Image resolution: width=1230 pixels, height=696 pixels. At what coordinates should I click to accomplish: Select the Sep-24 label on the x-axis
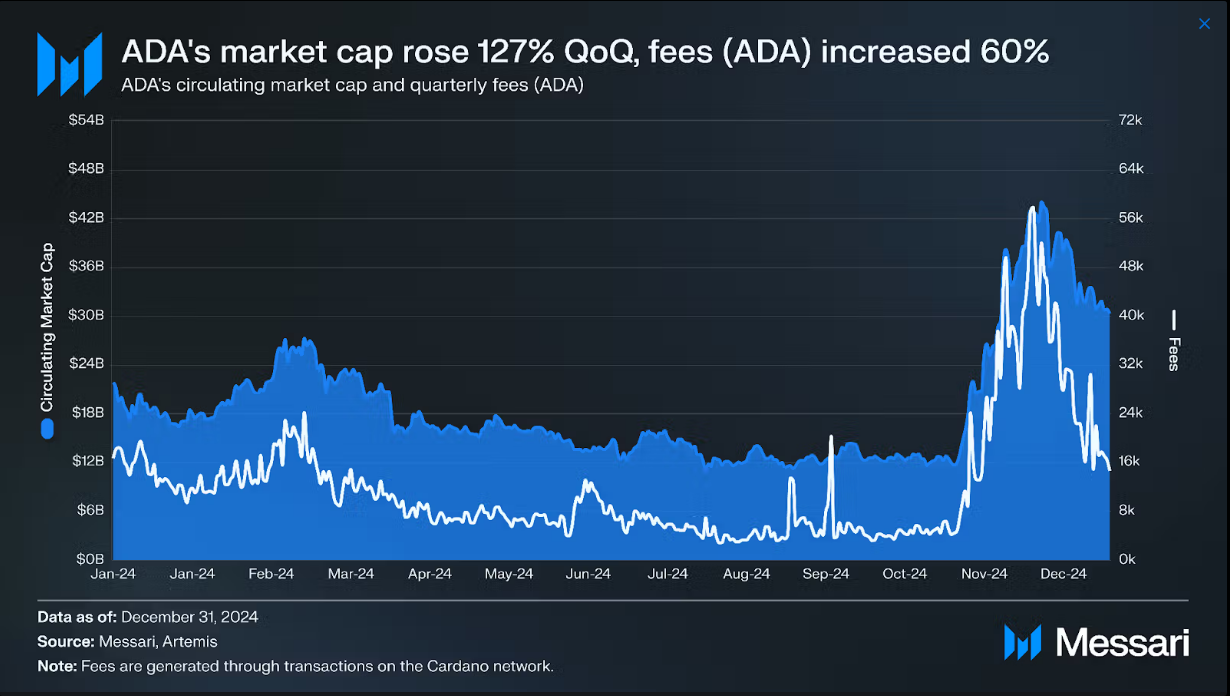[826, 574]
